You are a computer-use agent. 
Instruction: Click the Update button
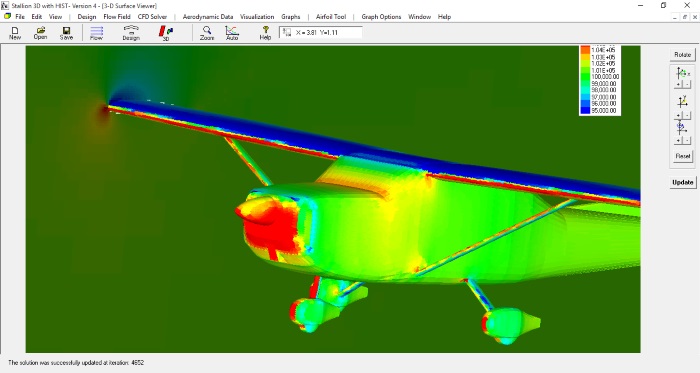pos(683,182)
